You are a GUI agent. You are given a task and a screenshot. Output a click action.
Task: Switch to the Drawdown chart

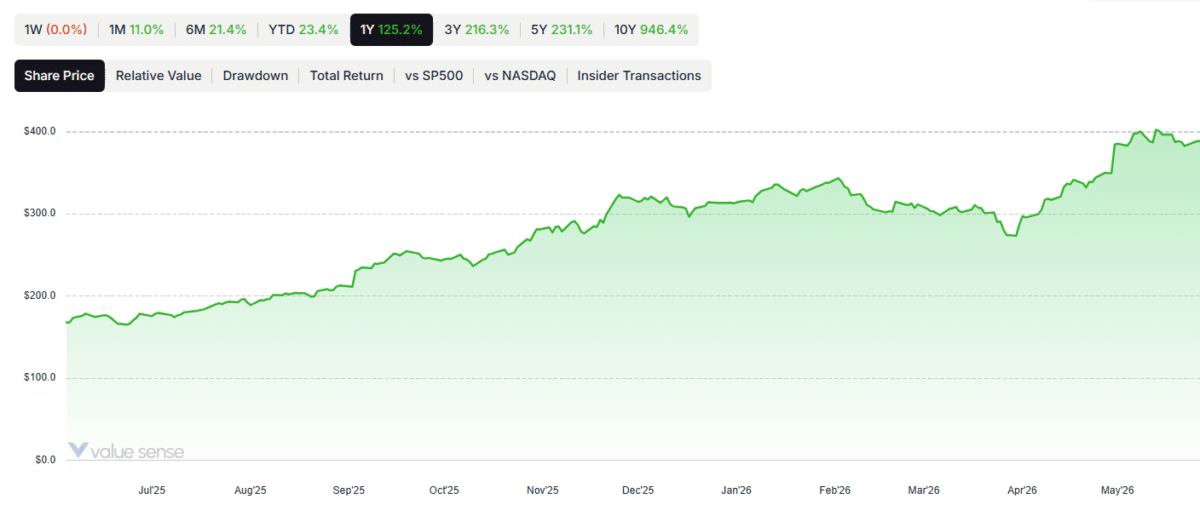pos(255,75)
